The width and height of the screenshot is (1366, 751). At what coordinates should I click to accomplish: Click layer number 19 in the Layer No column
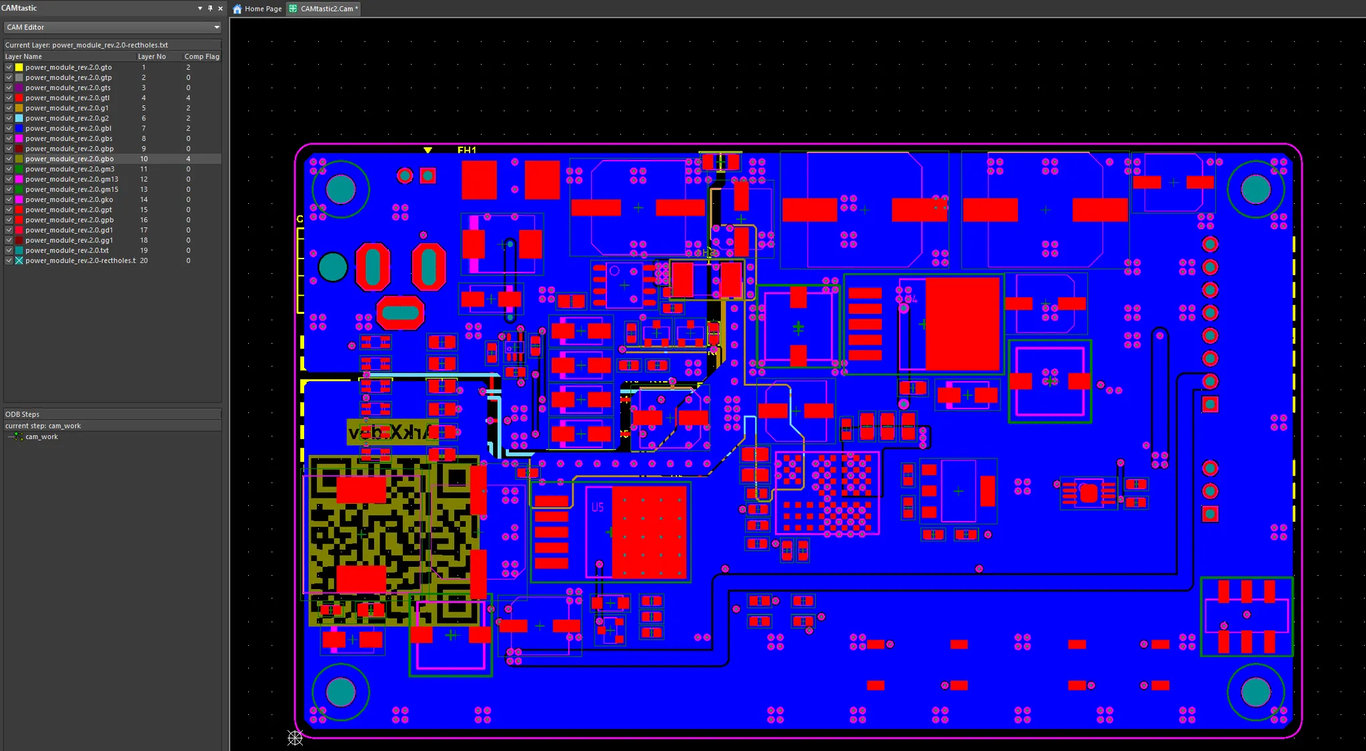point(144,250)
